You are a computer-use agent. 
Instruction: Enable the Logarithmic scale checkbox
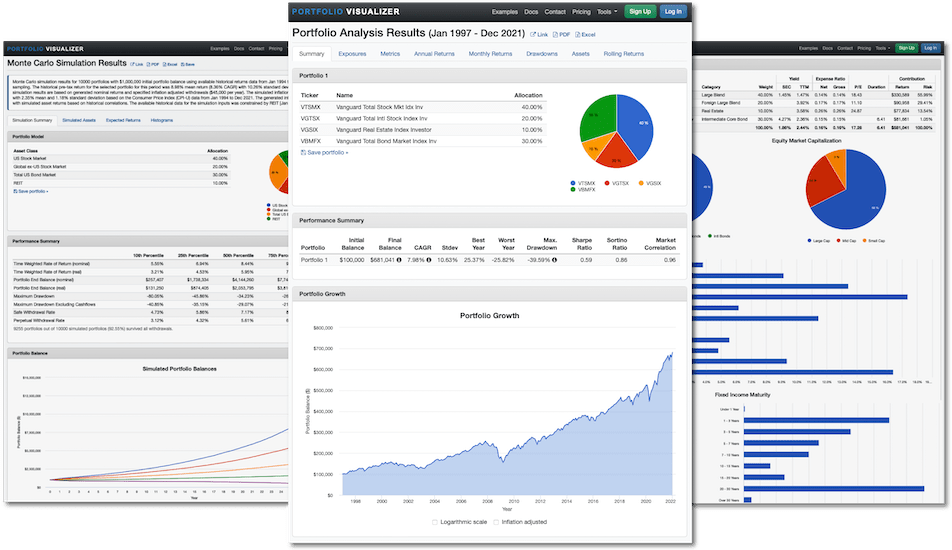[x=435, y=522]
